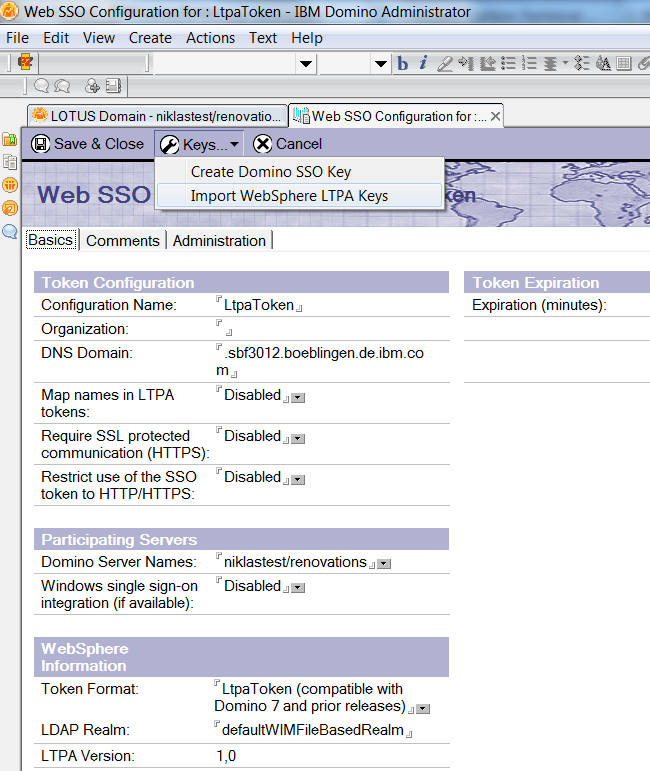Insert a table using the grid icon

623,63
